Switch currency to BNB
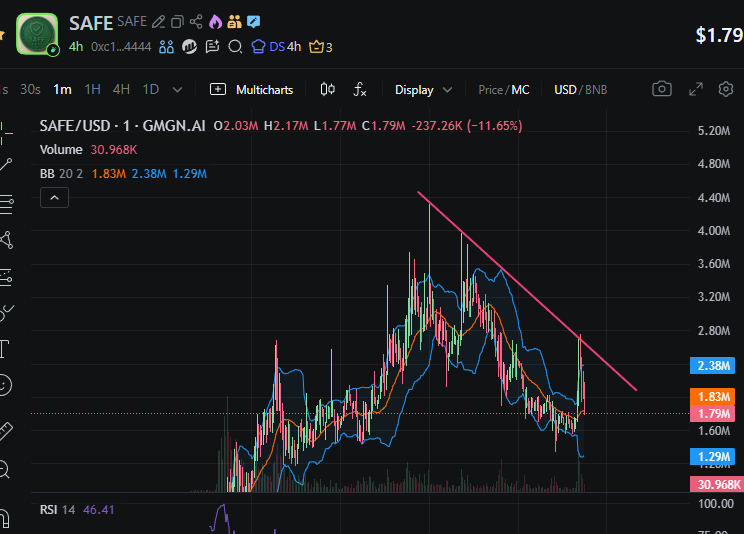Viewport: 744px width, 534px height. click(596, 89)
